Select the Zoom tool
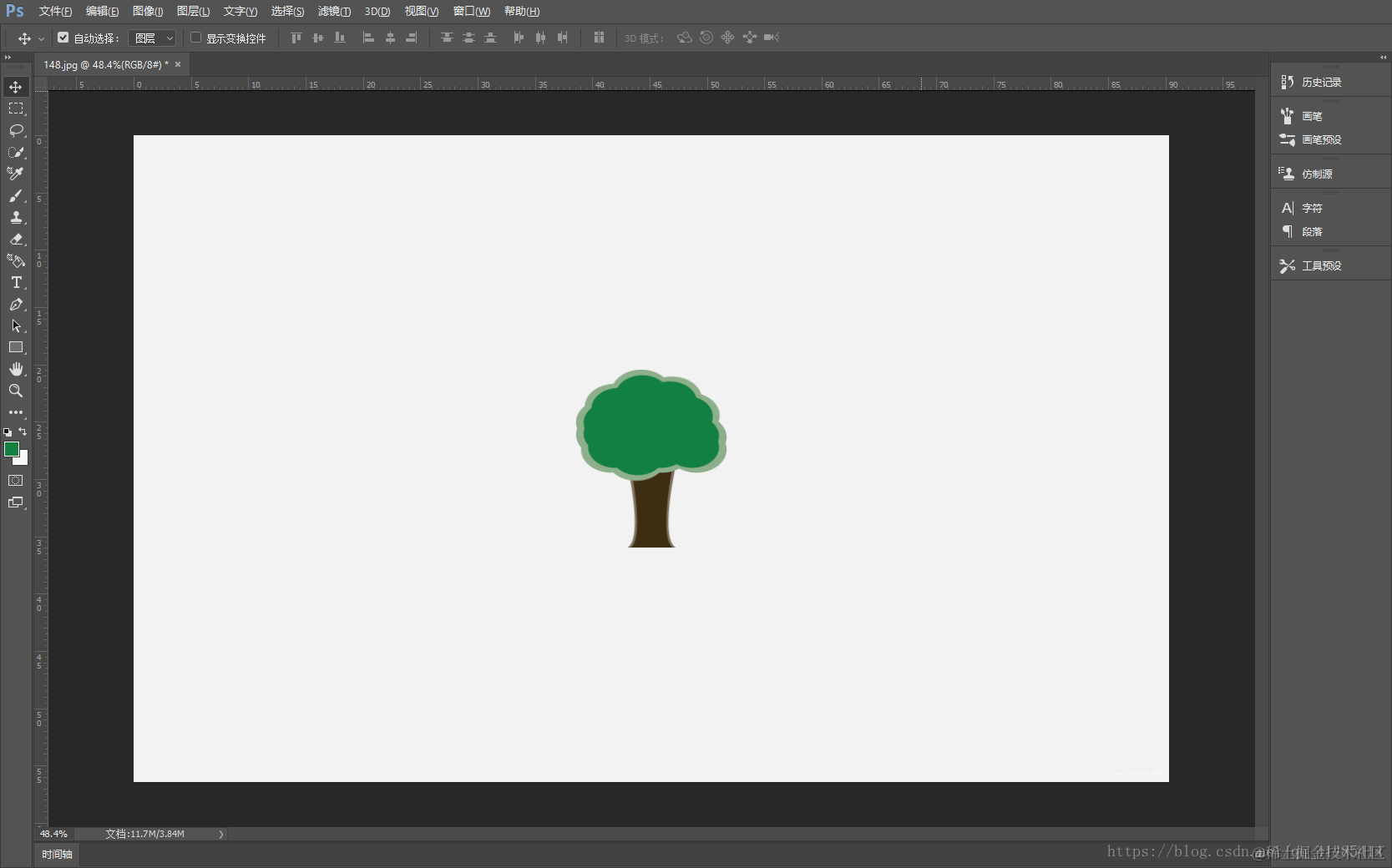Viewport: 1392px width, 868px height. pyautogui.click(x=16, y=391)
